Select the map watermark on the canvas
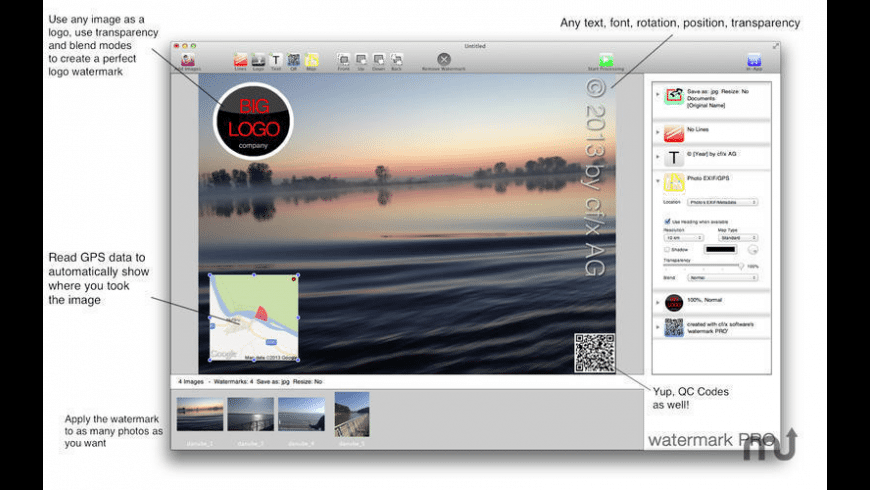This screenshot has height=490, width=870. coord(254,318)
